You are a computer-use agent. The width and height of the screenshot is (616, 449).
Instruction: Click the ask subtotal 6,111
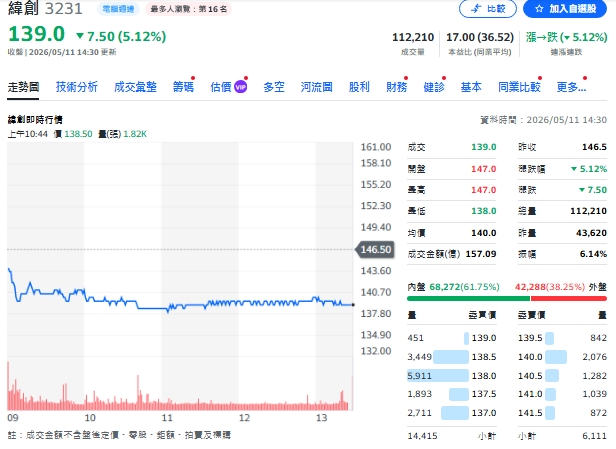pos(594,436)
